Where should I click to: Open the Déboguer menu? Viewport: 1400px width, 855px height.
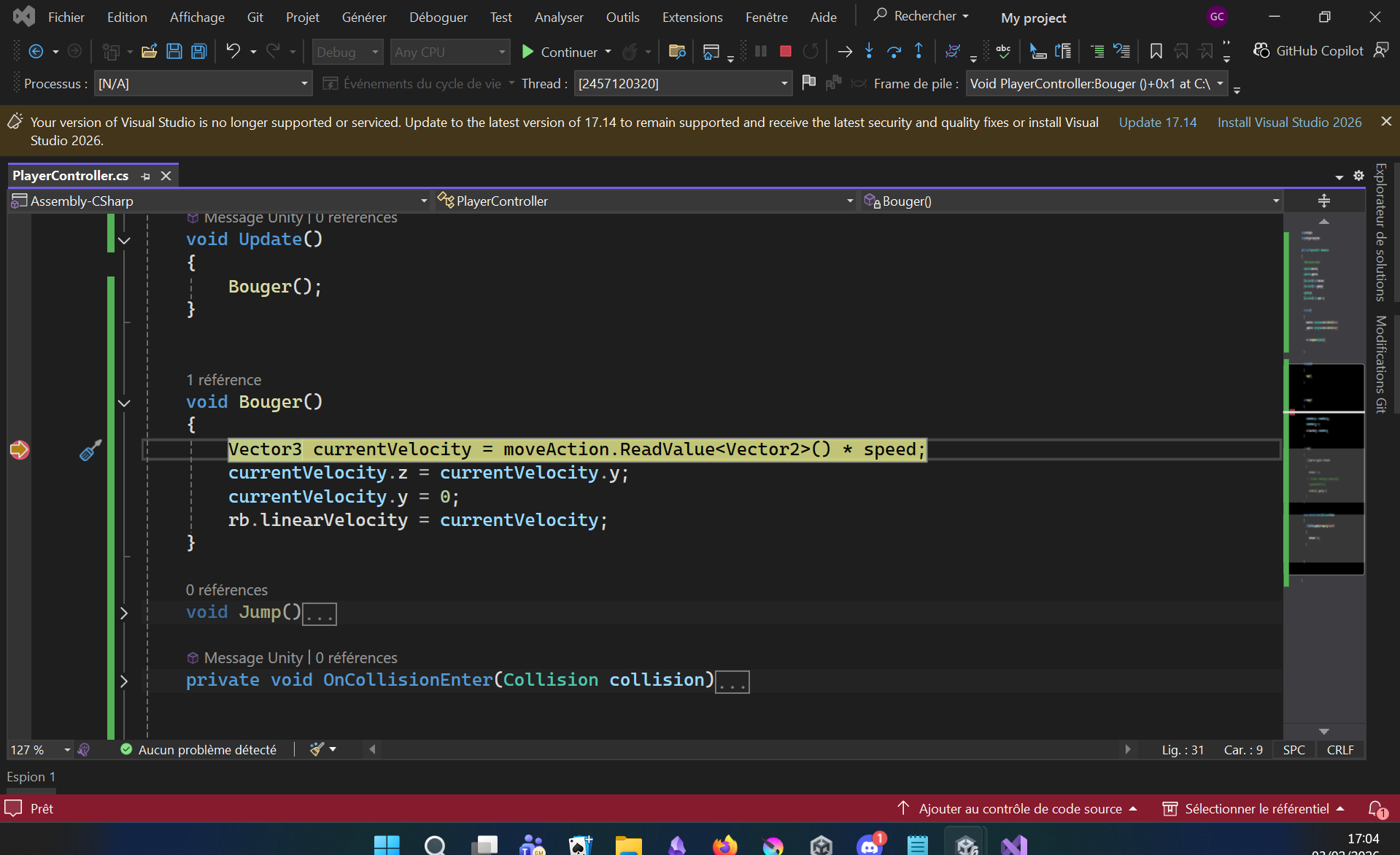point(438,17)
